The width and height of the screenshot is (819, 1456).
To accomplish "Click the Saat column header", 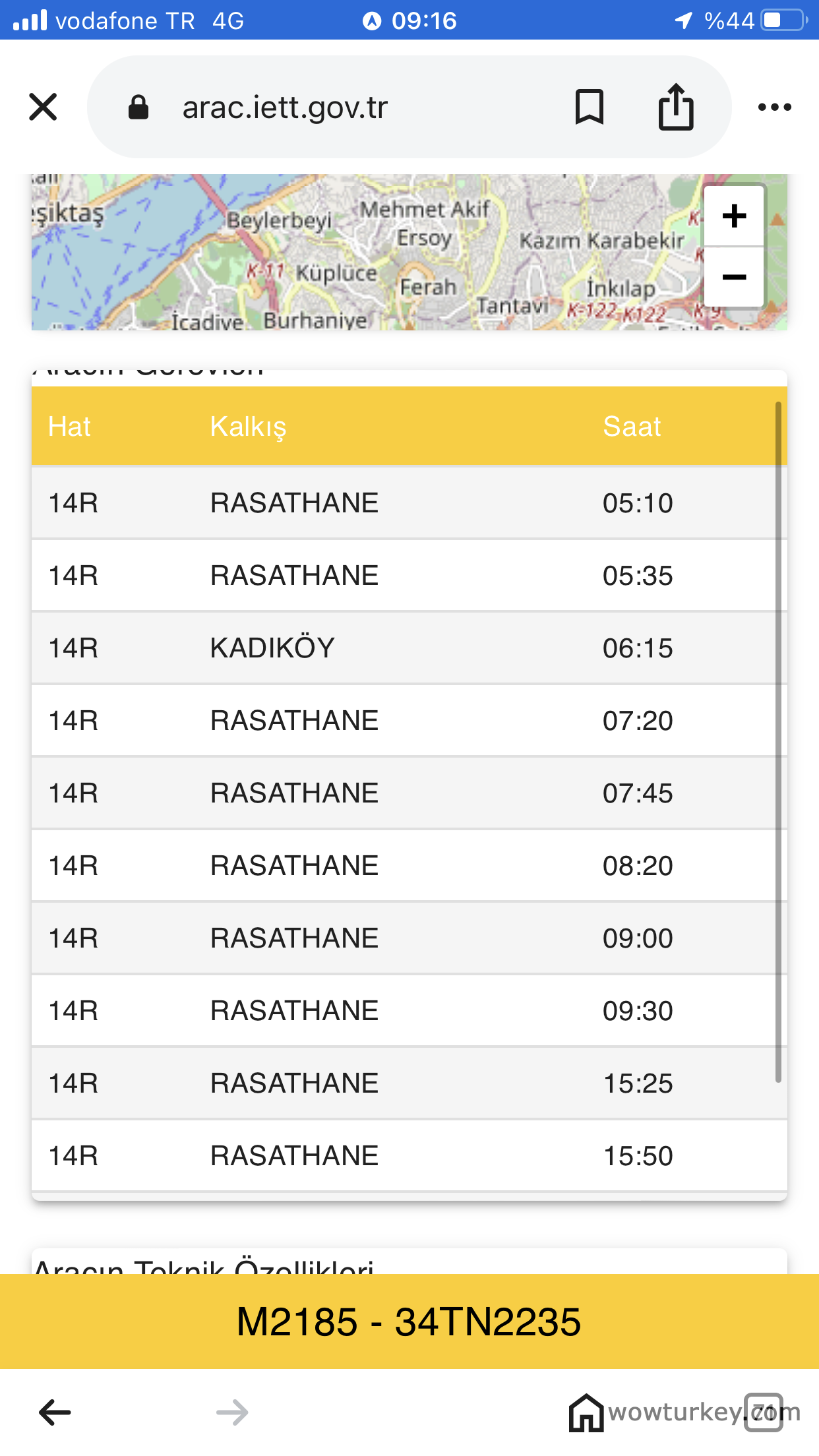I will pos(631,427).
